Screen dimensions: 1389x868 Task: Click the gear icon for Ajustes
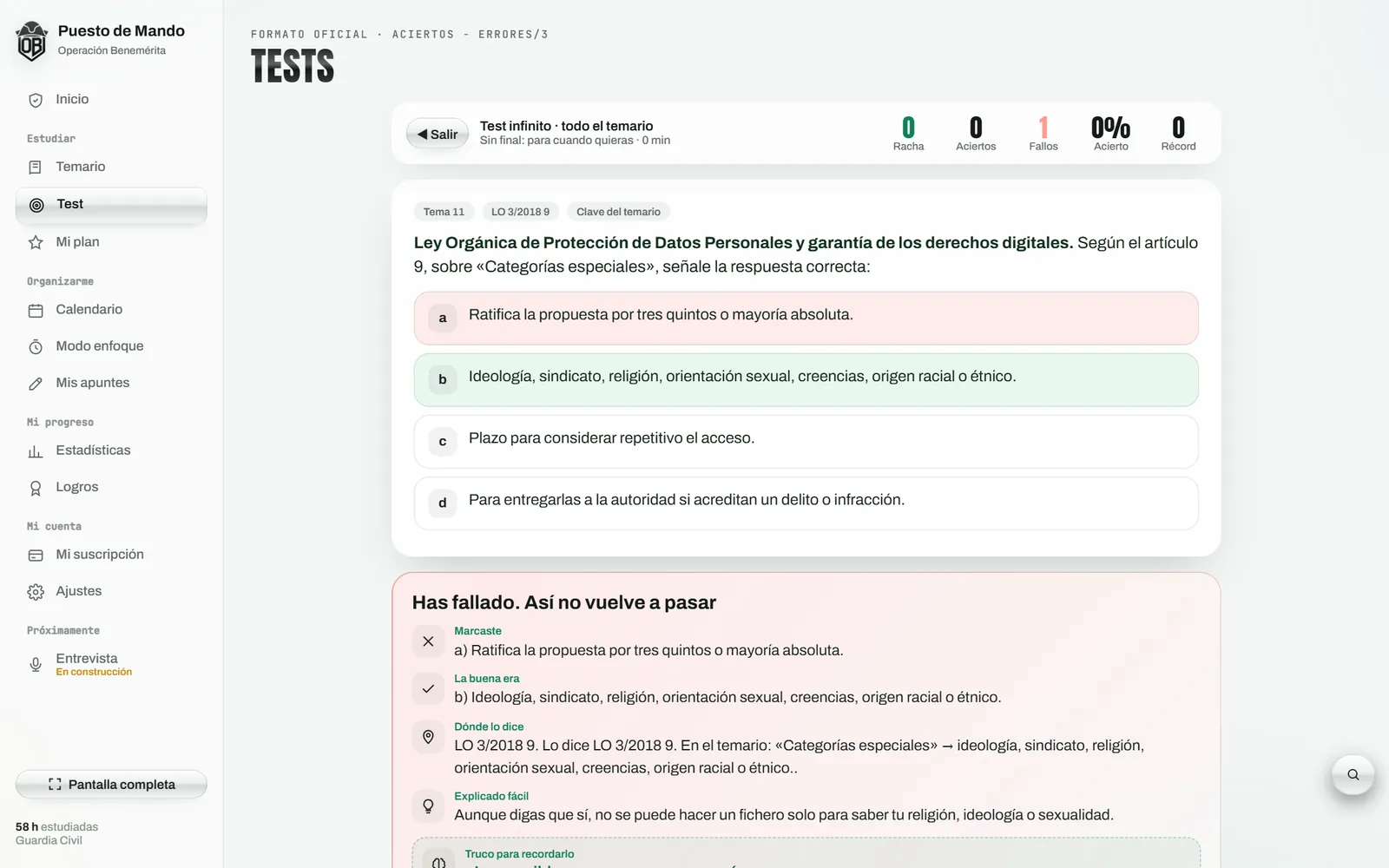[36, 592]
